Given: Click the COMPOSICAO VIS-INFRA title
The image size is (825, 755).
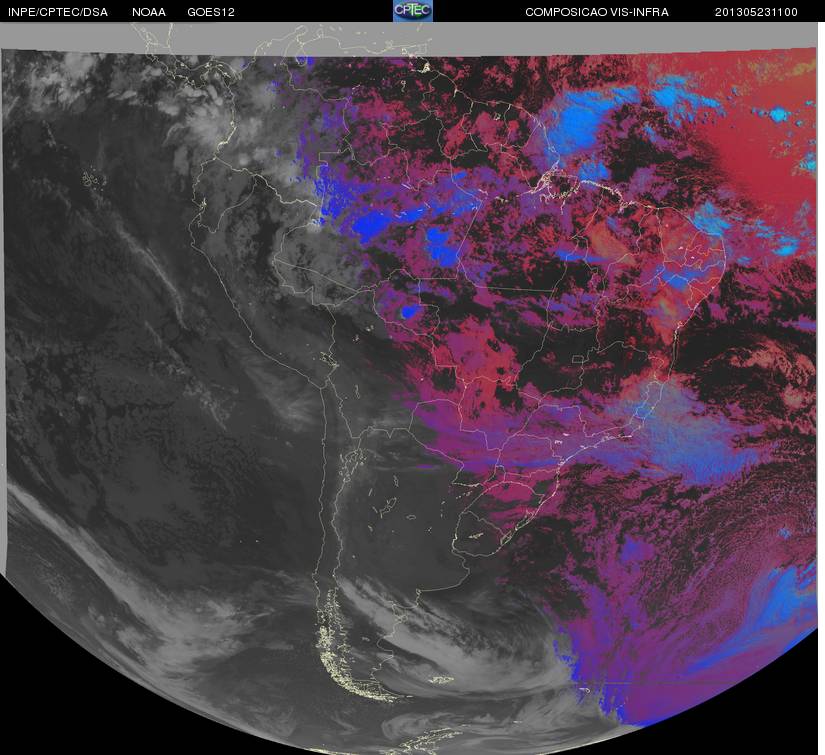Looking at the screenshot, I should point(597,12).
